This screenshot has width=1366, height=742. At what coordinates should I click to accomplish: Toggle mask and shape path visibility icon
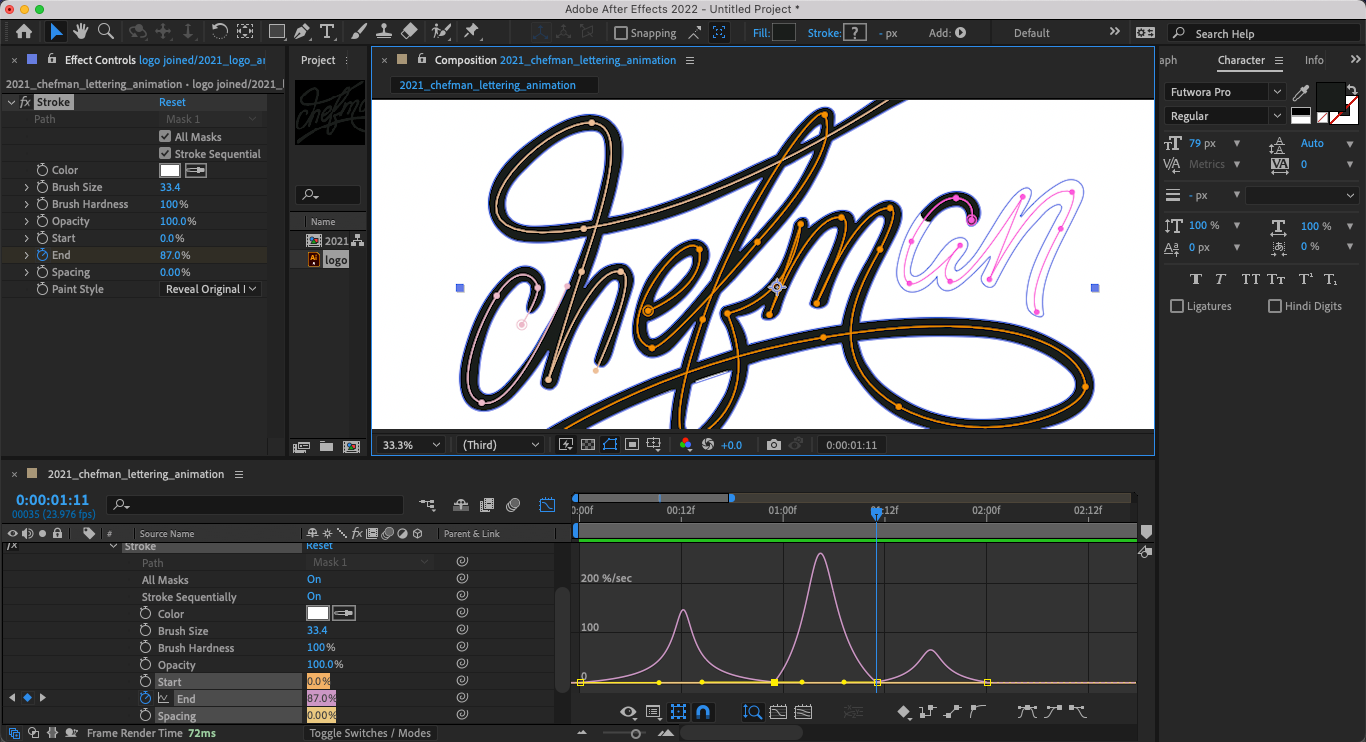pos(610,445)
